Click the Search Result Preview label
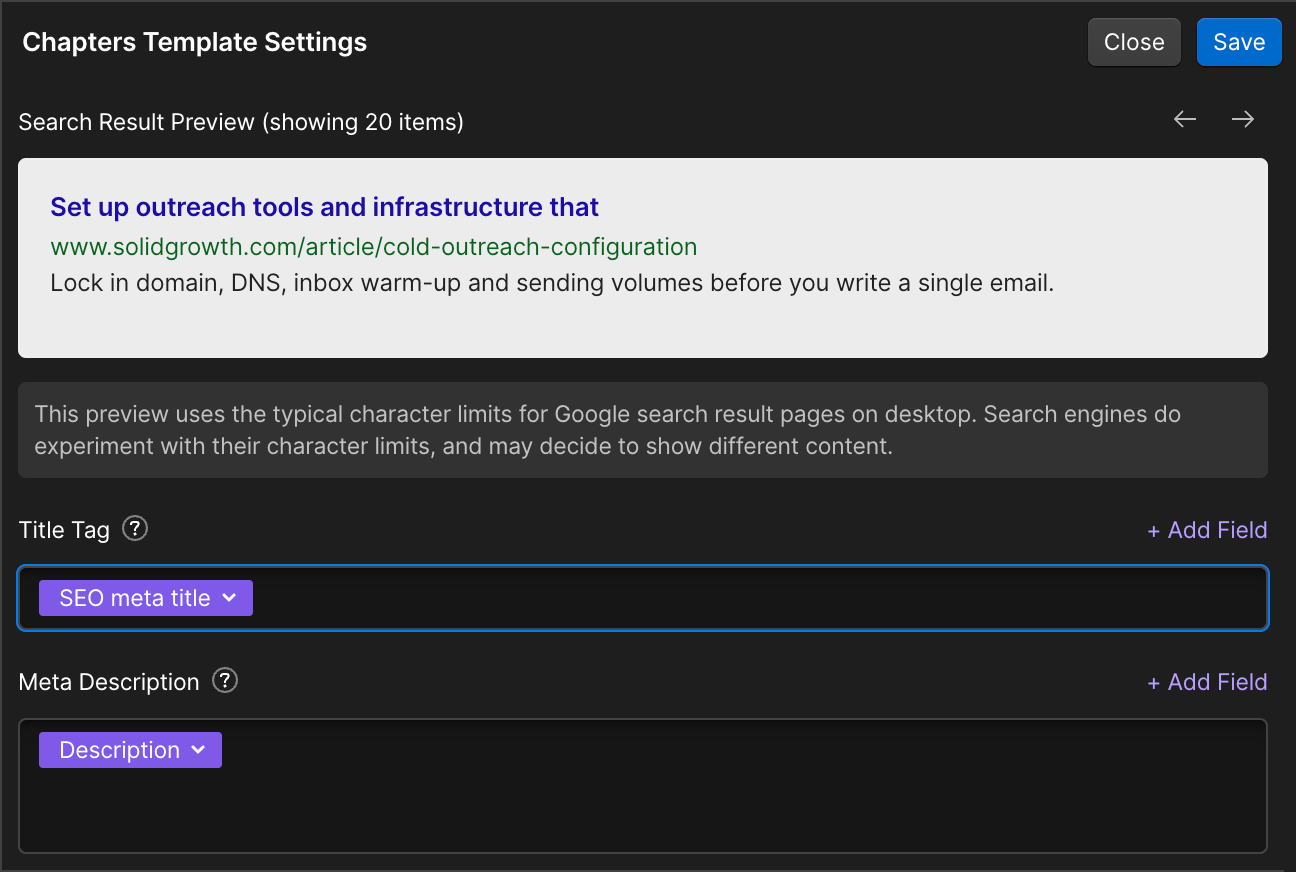 click(241, 122)
